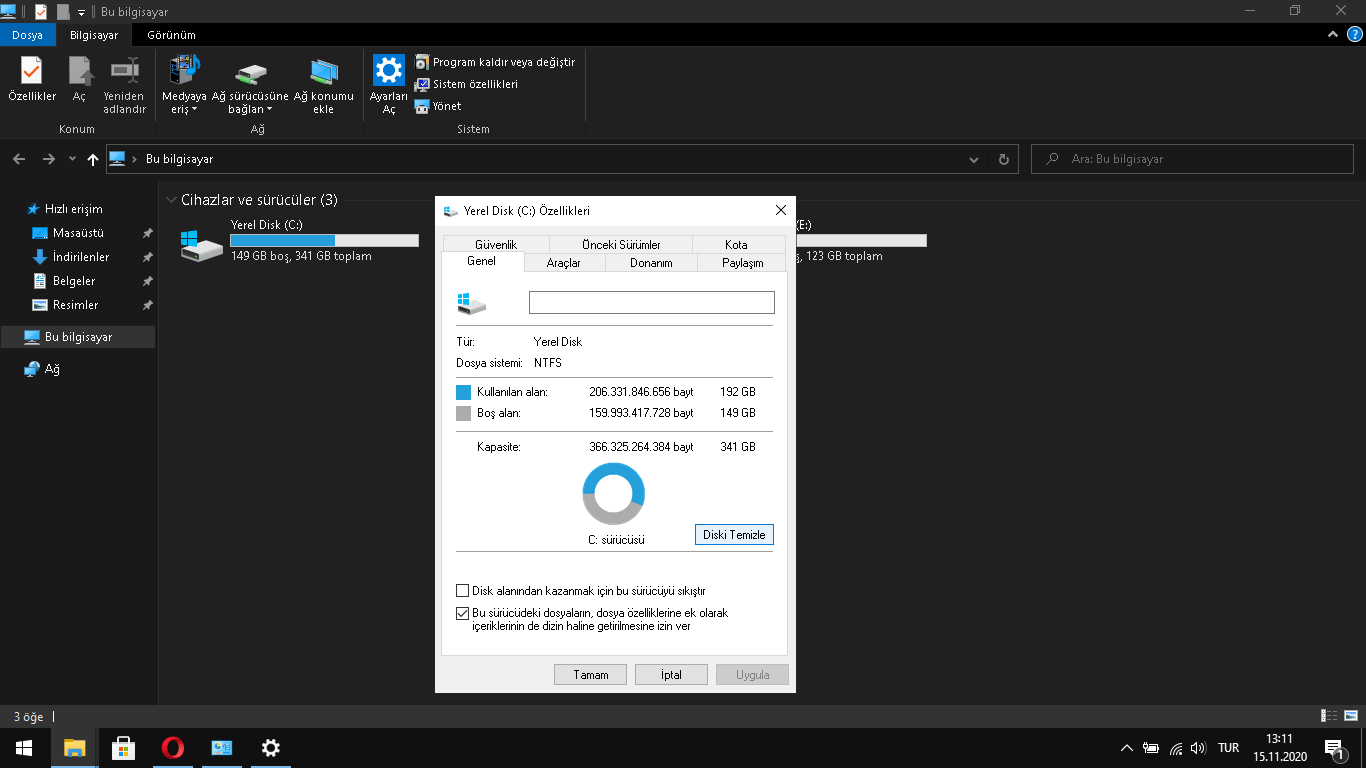The width and height of the screenshot is (1366, 768).
Task: Click the volume speaker tray icon
Action: click(x=1199, y=748)
